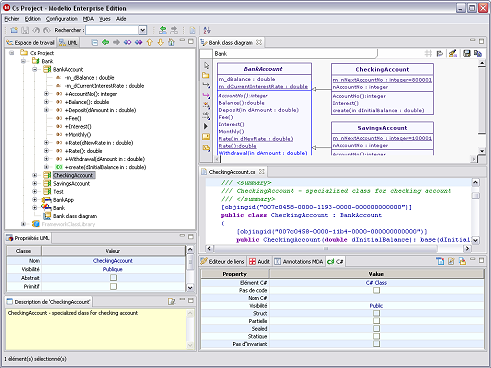491x368 pixels.
Task: Click the home up icon in explorer toolbar
Action: point(171,42)
